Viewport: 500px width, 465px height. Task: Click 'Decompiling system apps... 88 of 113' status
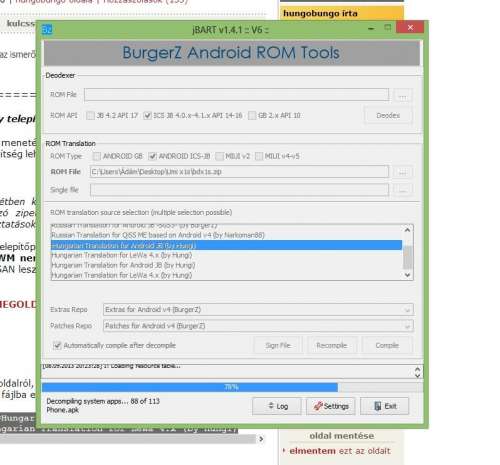pyautogui.click(x=103, y=401)
